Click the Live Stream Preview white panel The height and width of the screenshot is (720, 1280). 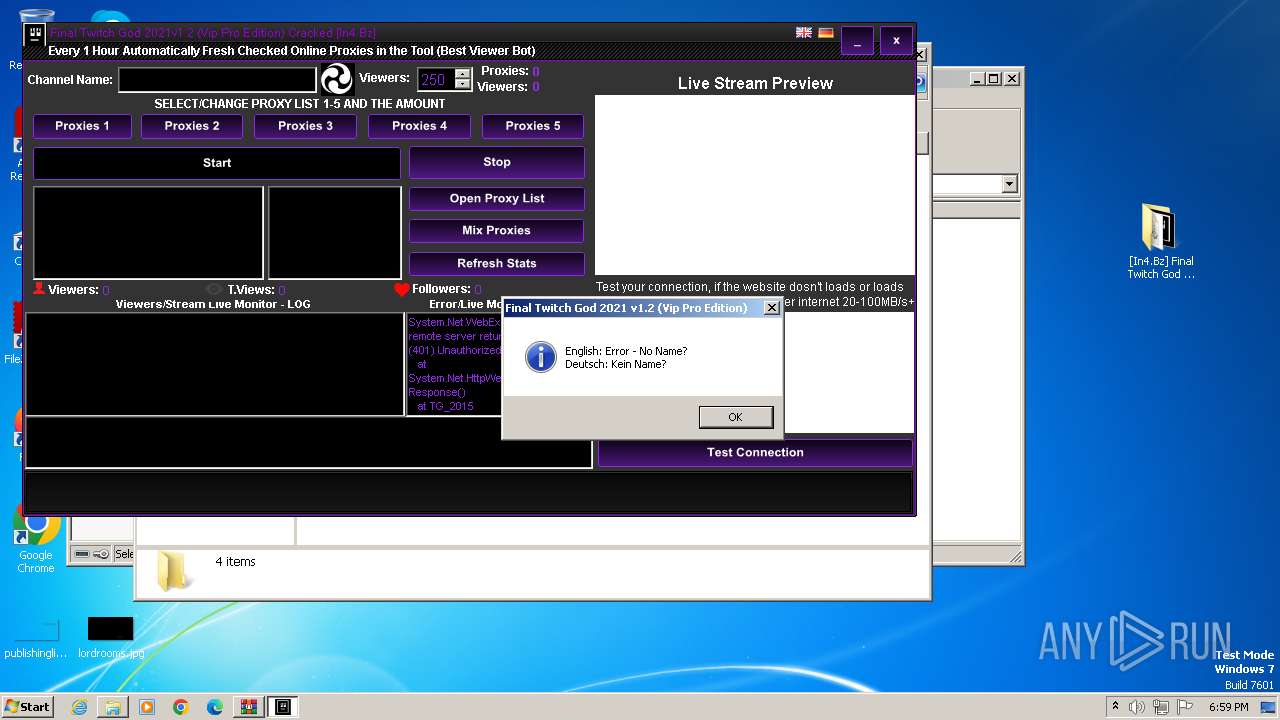tap(755, 184)
